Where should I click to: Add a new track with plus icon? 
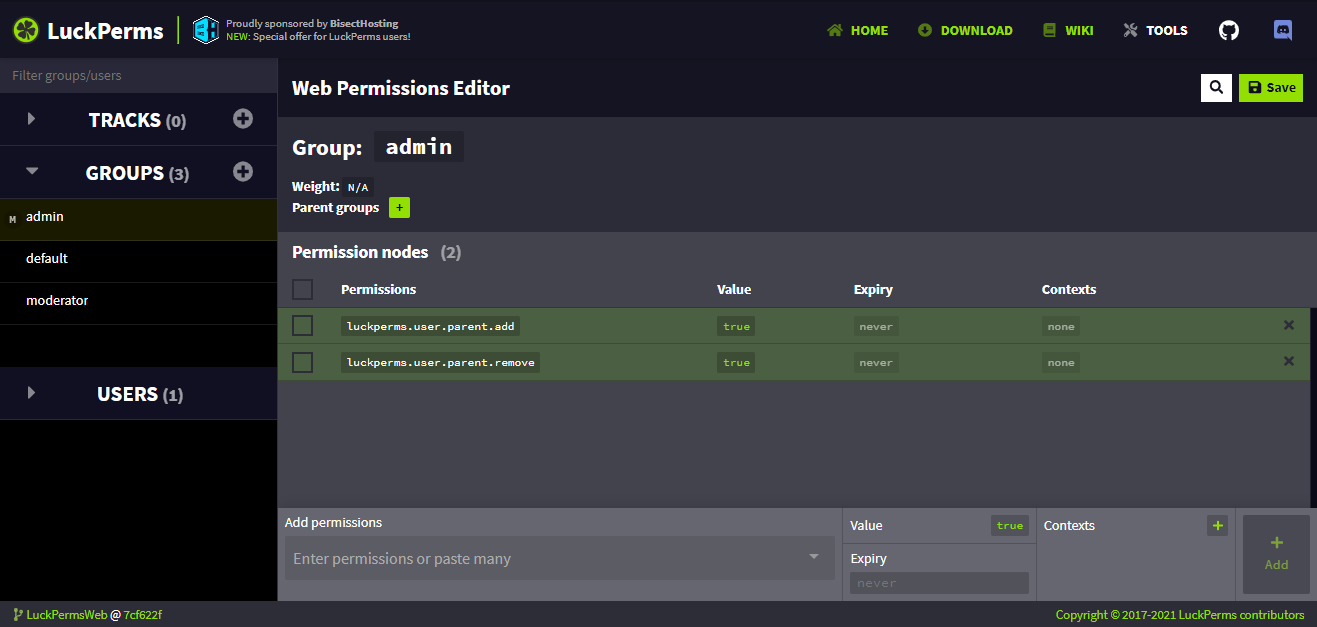tap(243, 119)
